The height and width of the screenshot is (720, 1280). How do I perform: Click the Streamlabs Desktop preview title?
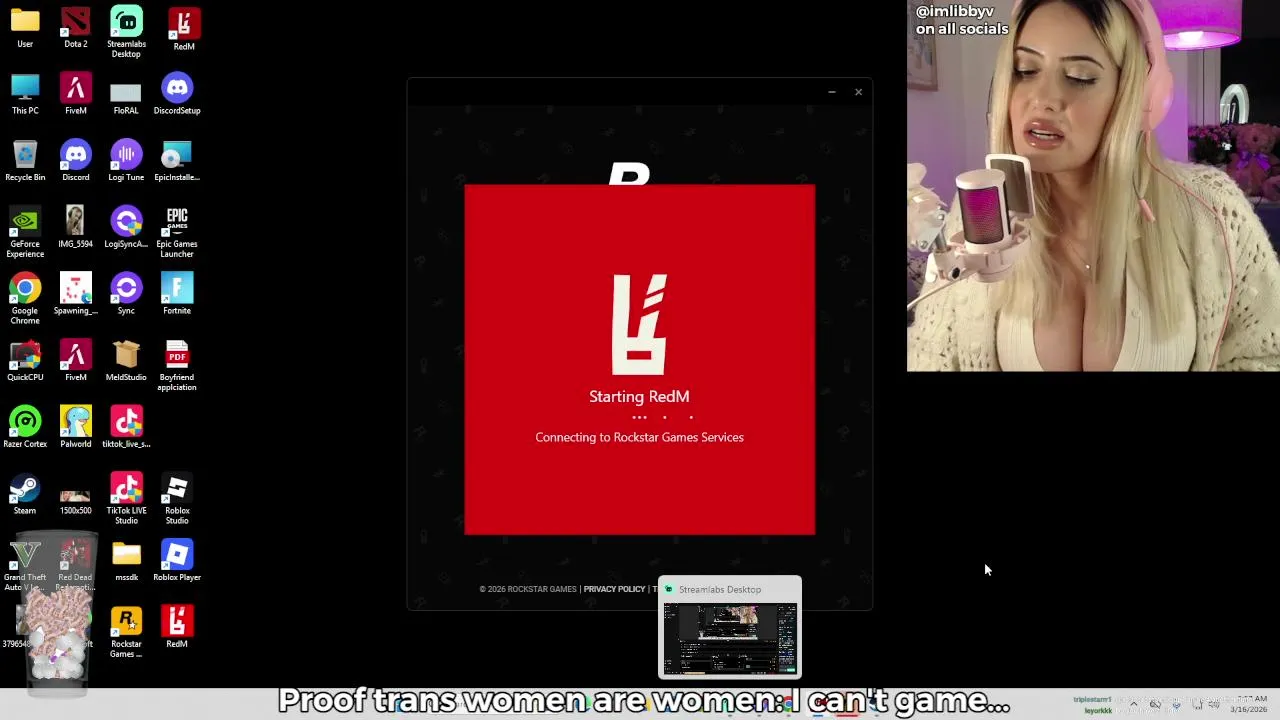click(x=720, y=589)
